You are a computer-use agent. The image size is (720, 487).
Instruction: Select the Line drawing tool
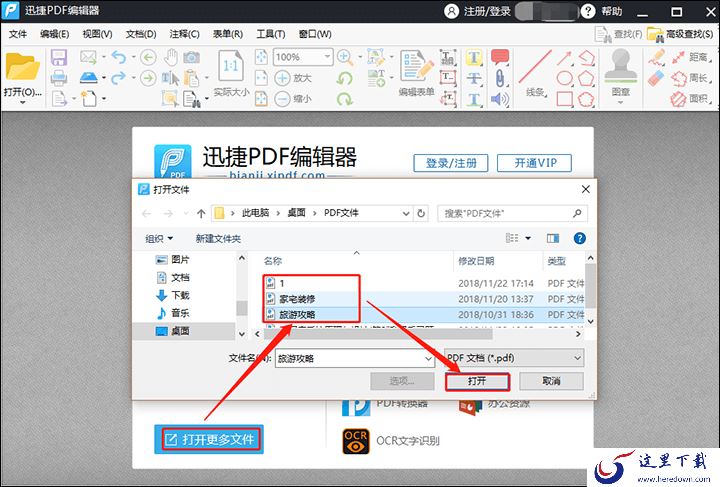click(535, 67)
